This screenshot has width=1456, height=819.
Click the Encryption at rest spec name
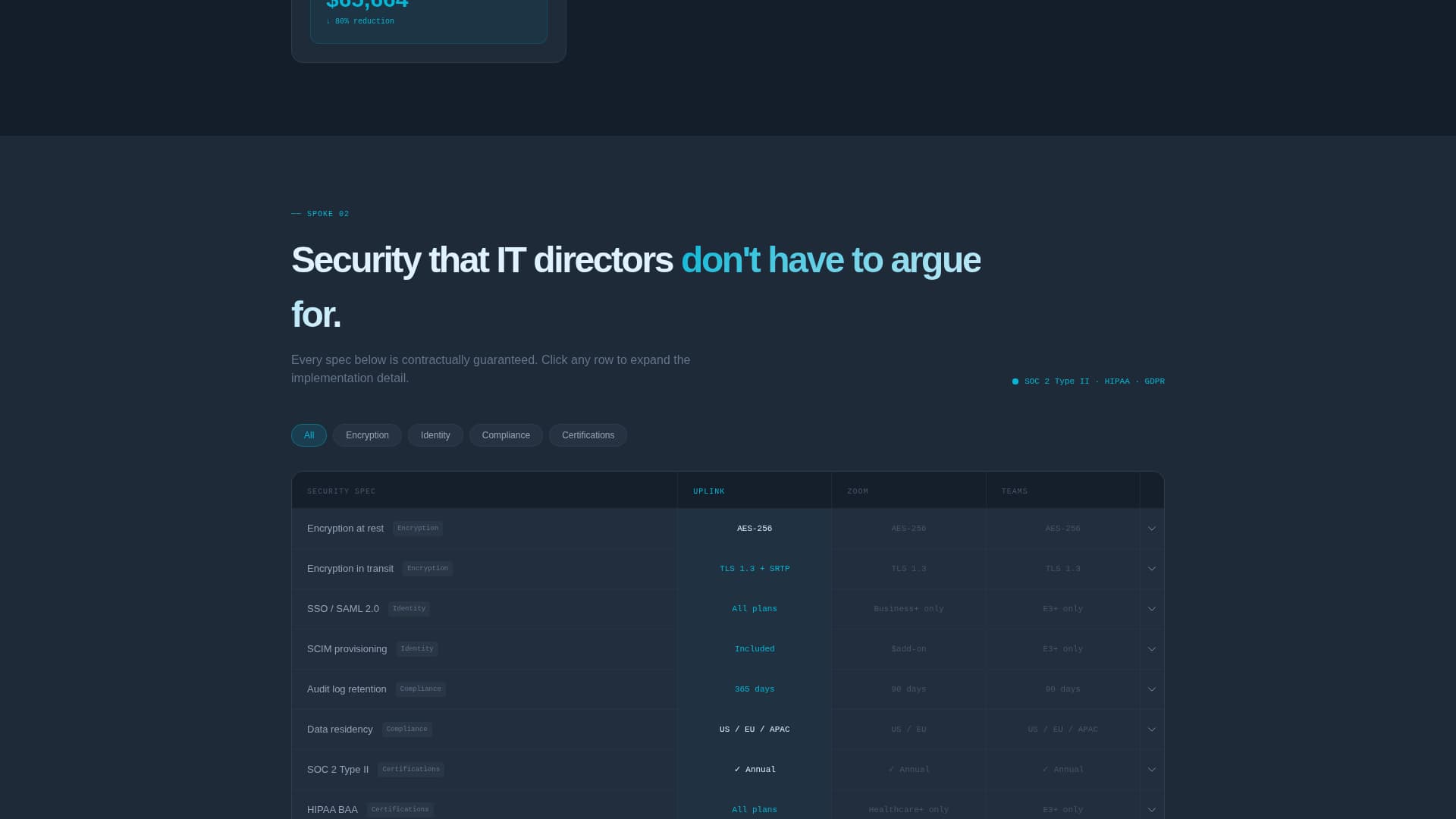pyautogui.click(x=345, y=529)
